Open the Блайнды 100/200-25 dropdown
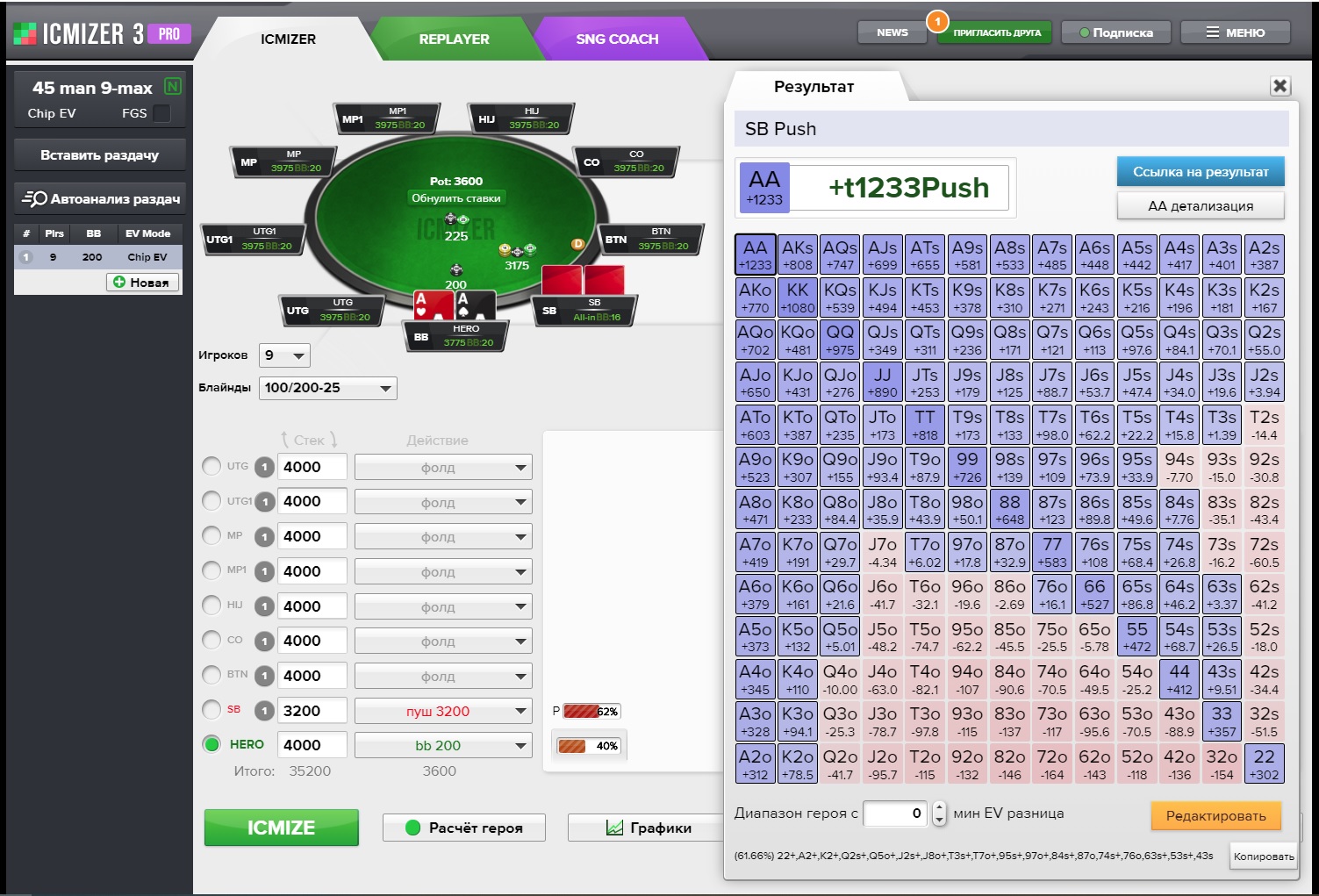 [327, 388]
